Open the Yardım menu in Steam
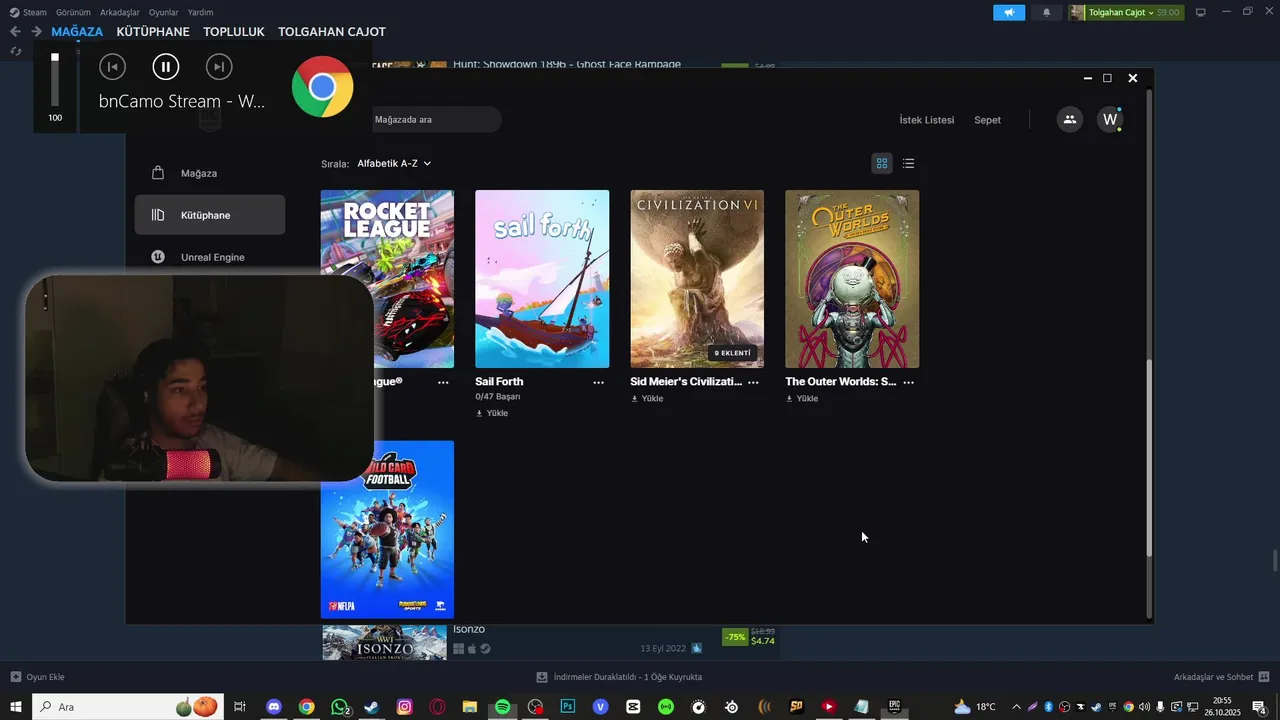Screen dimensions: 1280x720 click(200, 12)
